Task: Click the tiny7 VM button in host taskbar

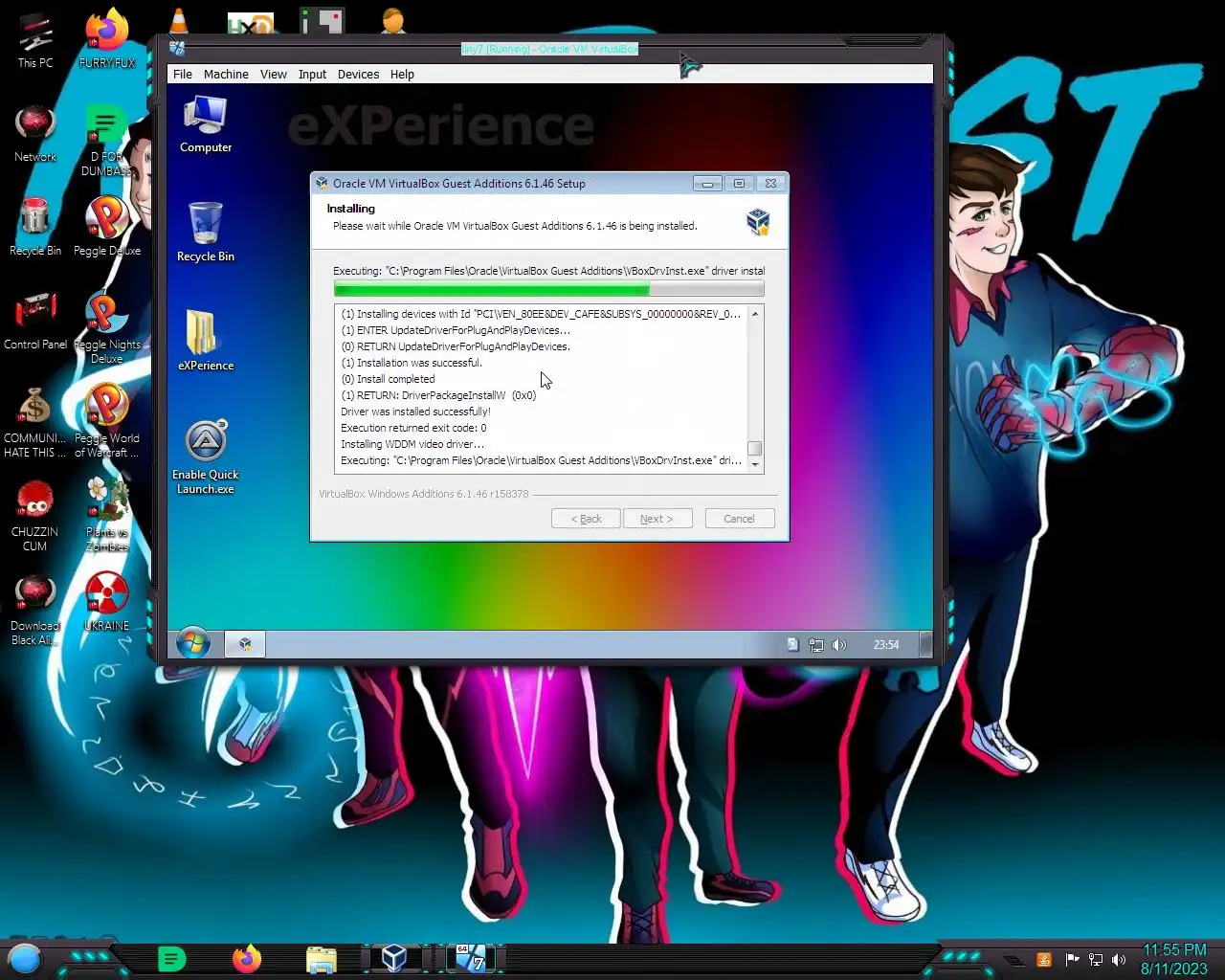Action: (x=470, y=958)
